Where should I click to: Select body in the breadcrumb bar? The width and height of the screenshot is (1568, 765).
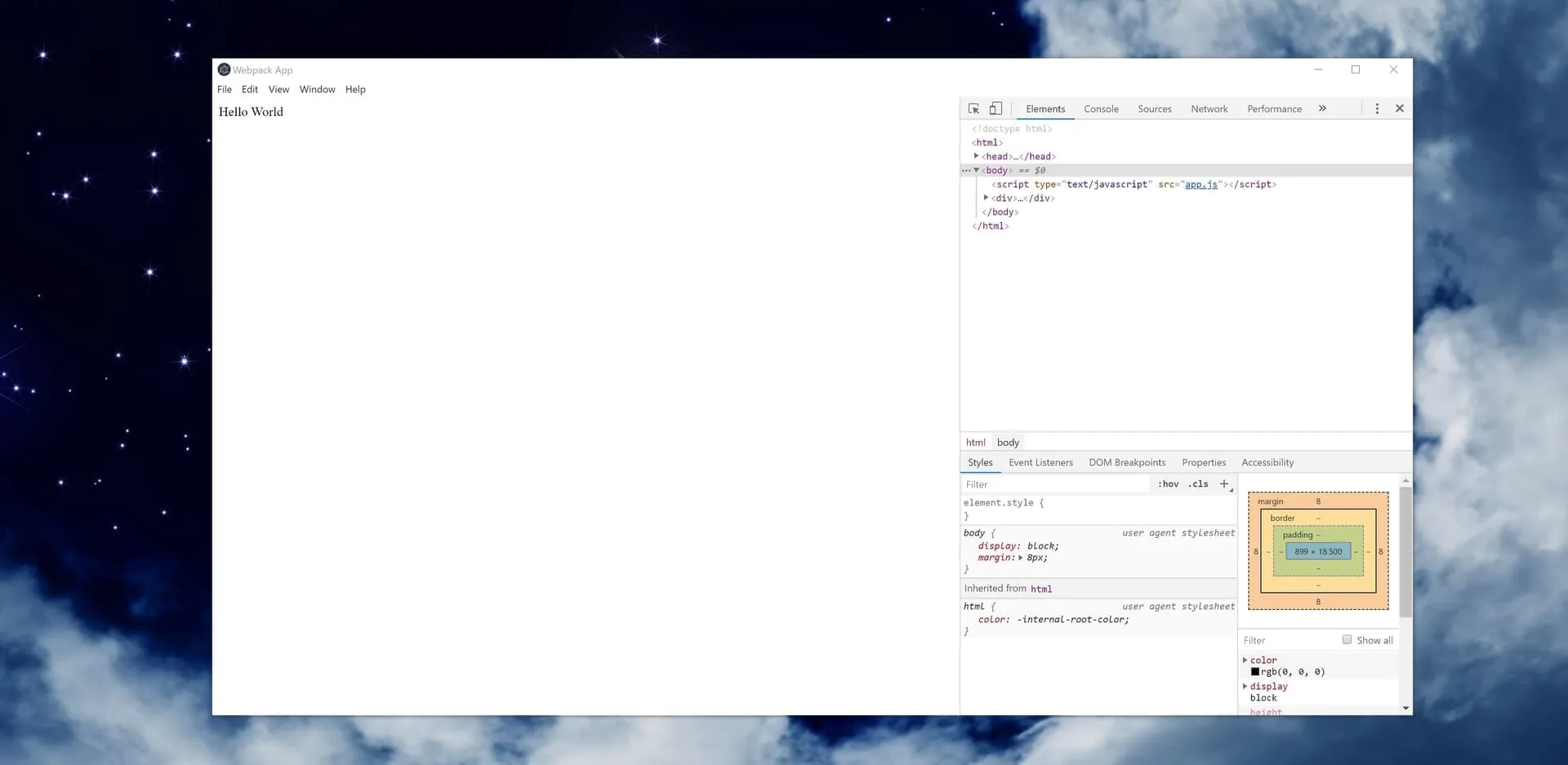[x=1008, y=443]
